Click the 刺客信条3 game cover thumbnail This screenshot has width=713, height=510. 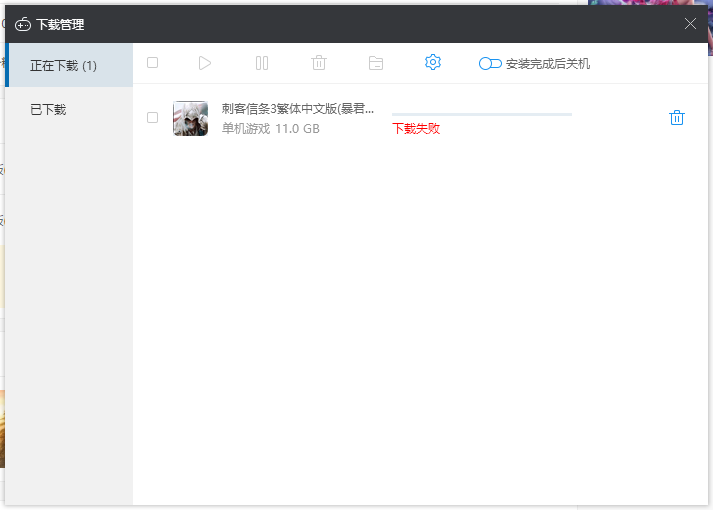[x=191, y=118]
